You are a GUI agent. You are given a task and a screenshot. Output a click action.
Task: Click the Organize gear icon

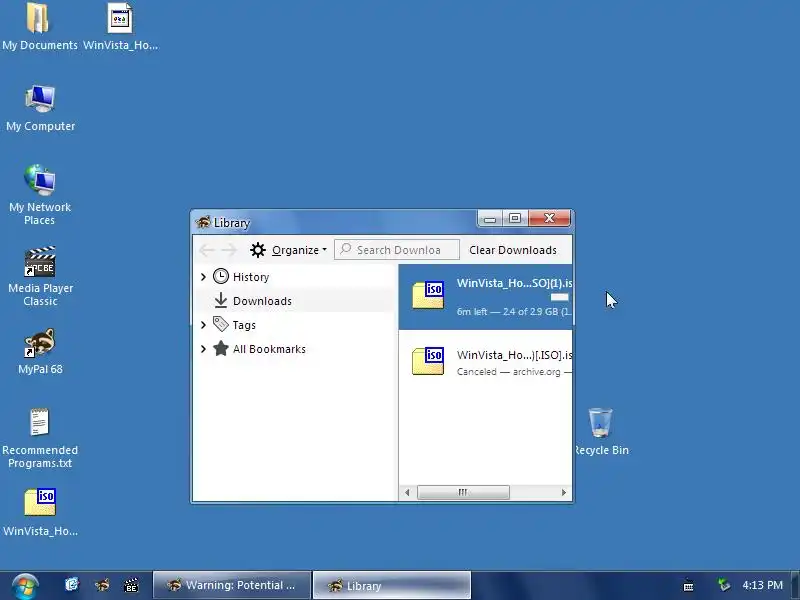258,250
